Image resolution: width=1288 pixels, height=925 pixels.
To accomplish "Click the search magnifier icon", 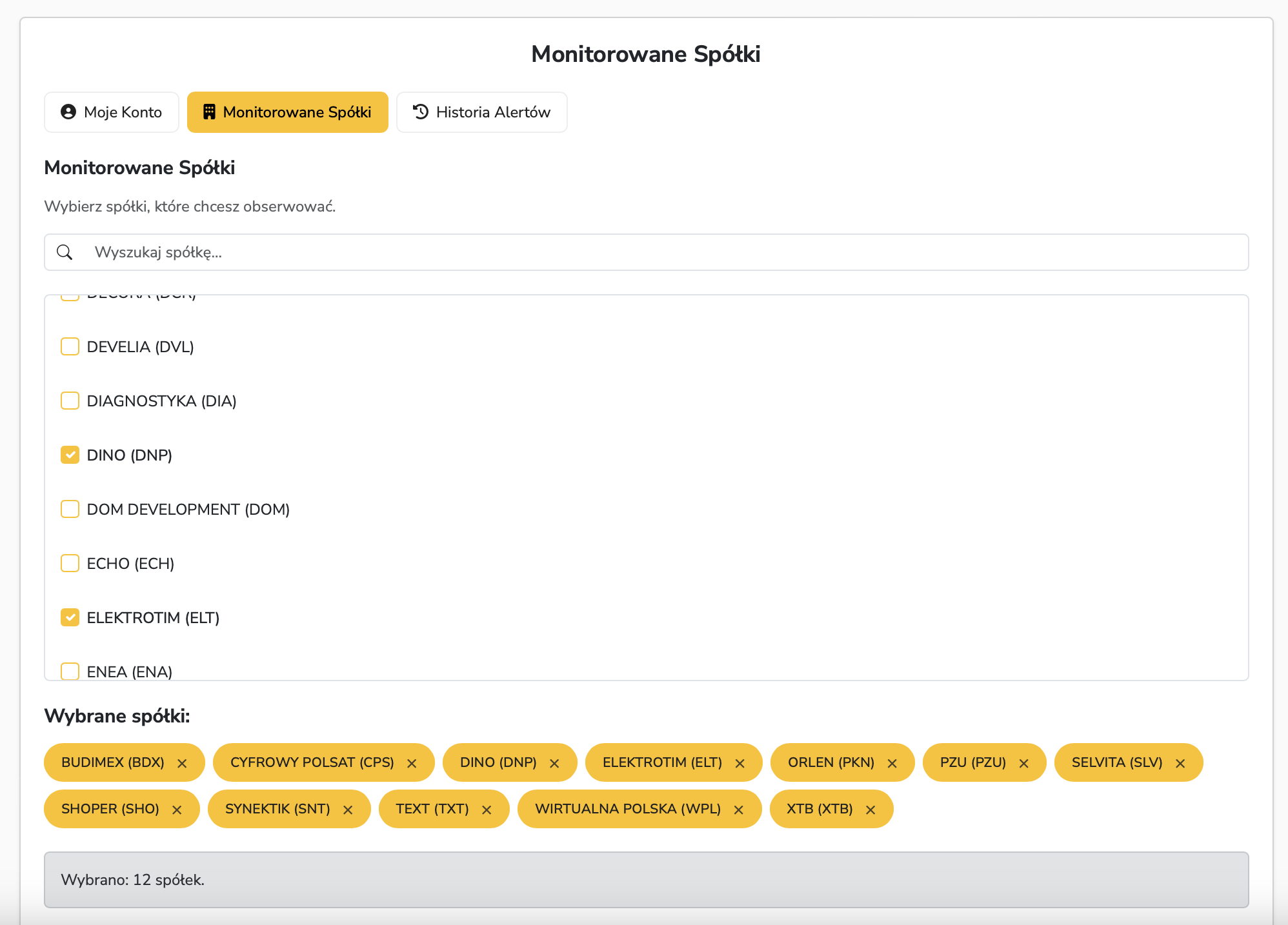I will pyautogui.click(x=65, y=252).
